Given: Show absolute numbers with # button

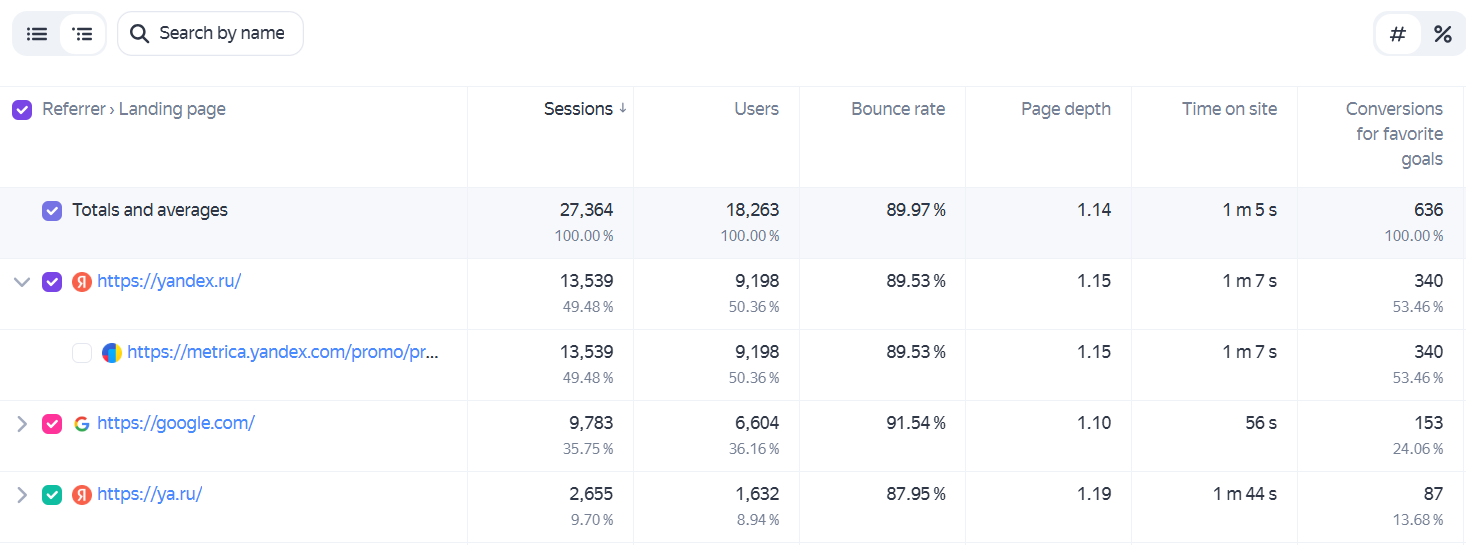Looking at the screenshot, I should click(x=1398, y=34).
